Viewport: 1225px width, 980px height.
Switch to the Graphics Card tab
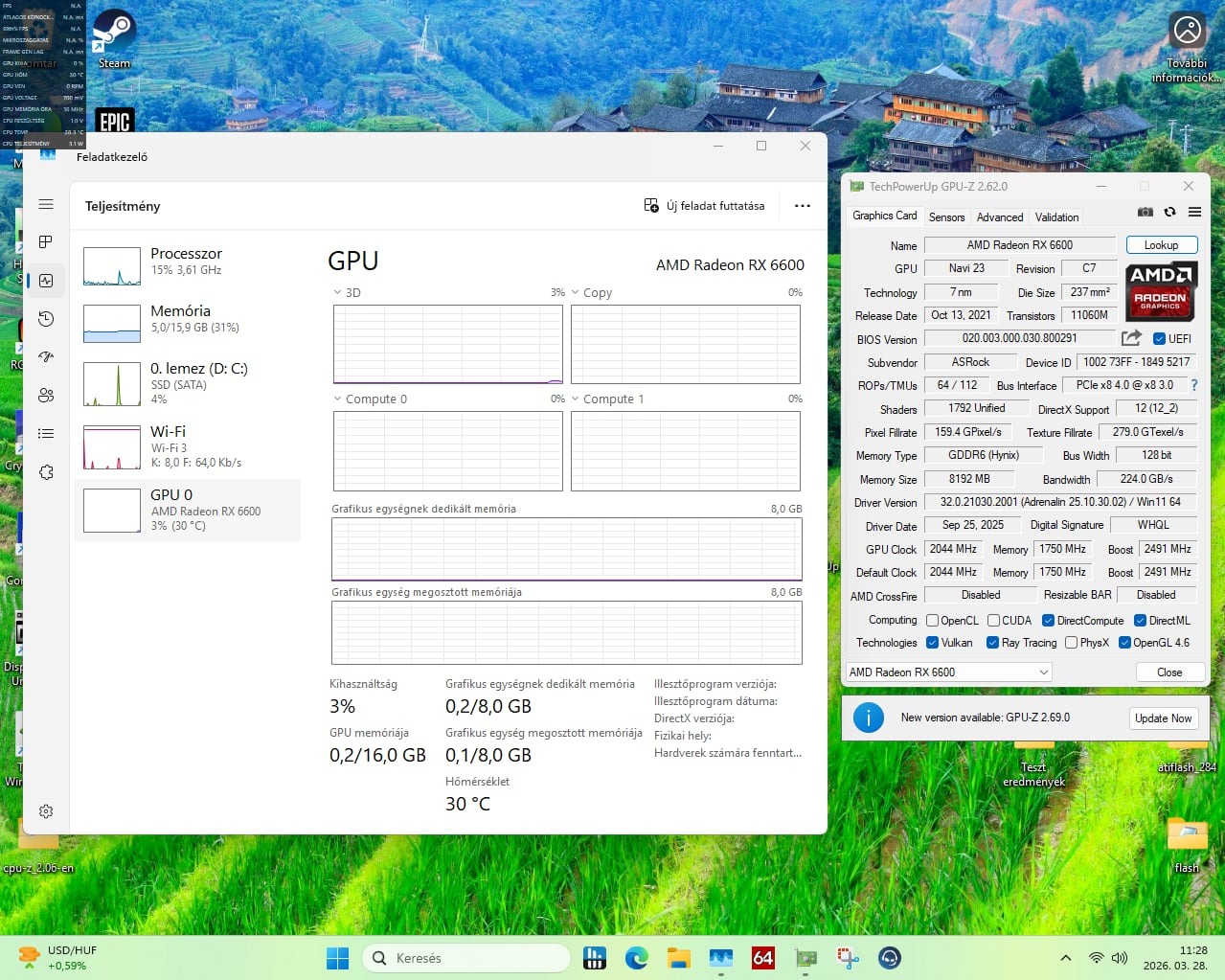point(884,216)
